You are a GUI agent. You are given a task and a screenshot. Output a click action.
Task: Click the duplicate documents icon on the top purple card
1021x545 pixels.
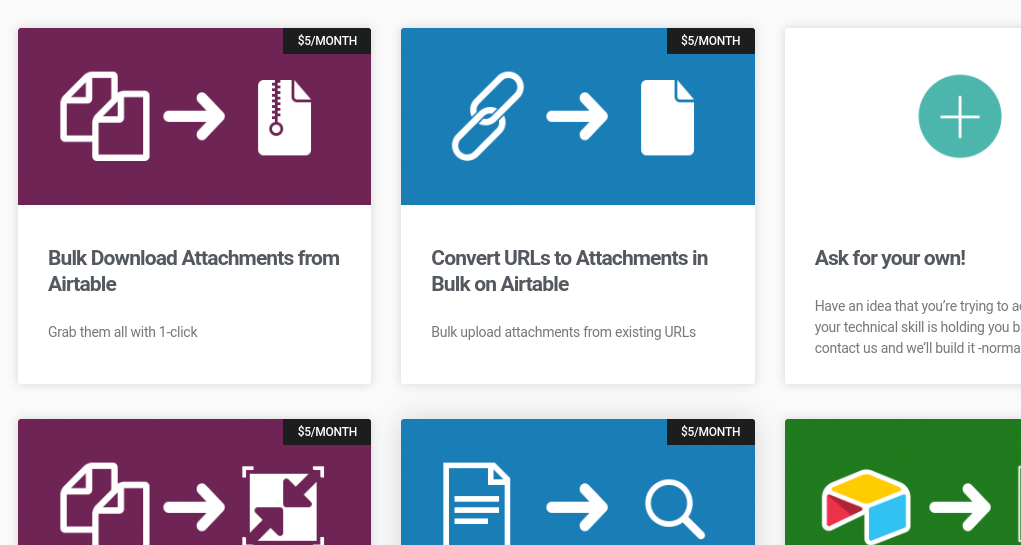coord(105,116)
